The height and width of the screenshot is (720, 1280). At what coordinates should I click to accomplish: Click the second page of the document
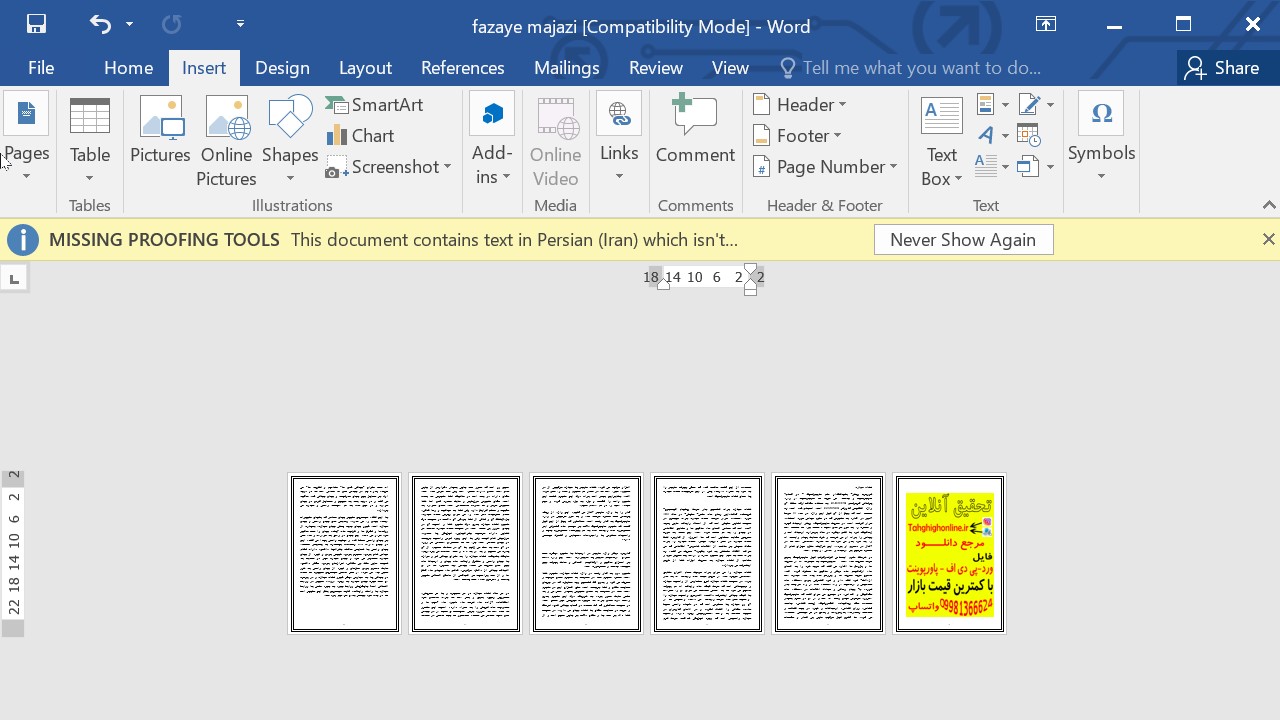coord(466,554)
